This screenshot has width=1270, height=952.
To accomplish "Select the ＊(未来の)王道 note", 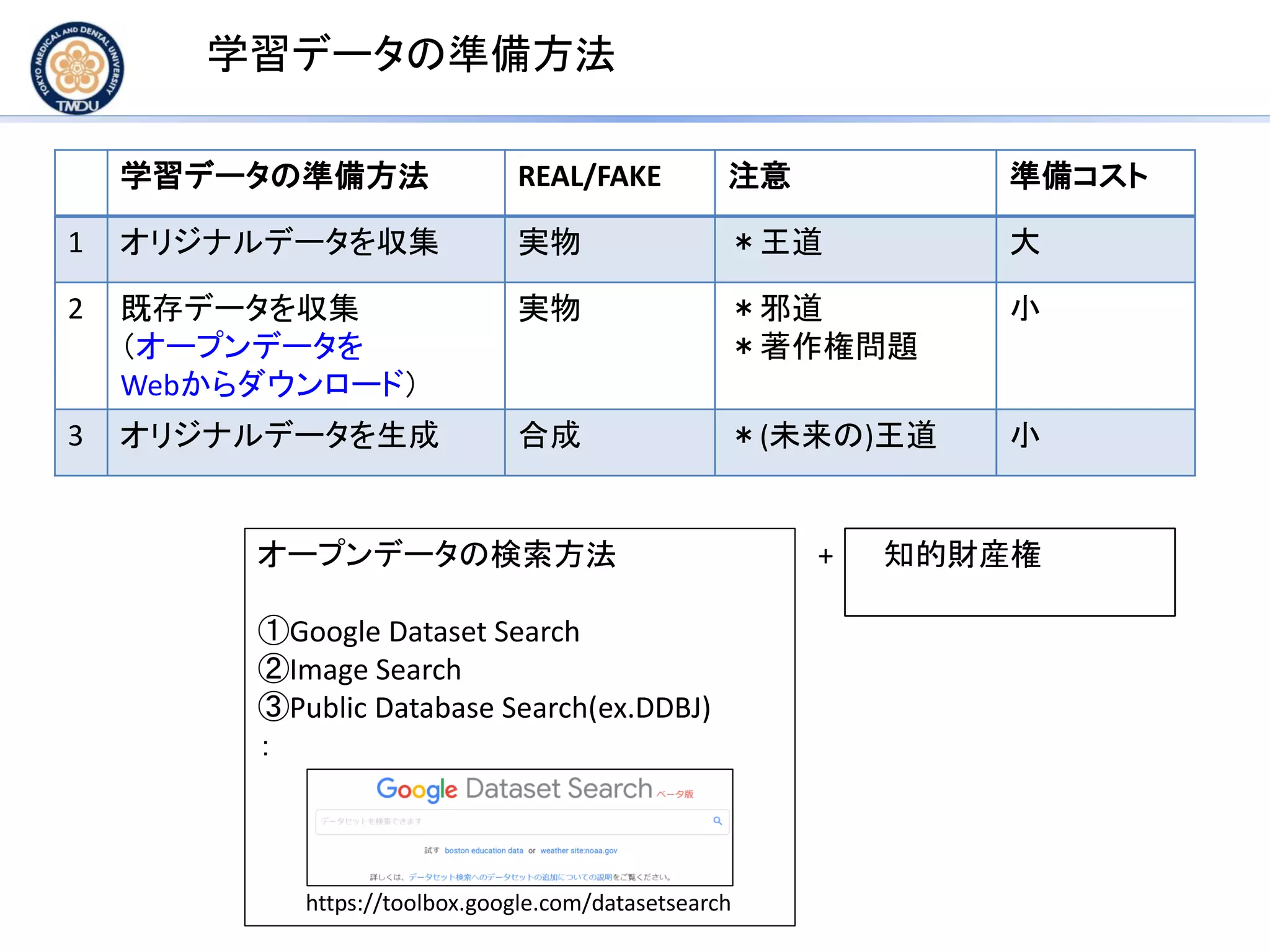I will tap(835, 435).
